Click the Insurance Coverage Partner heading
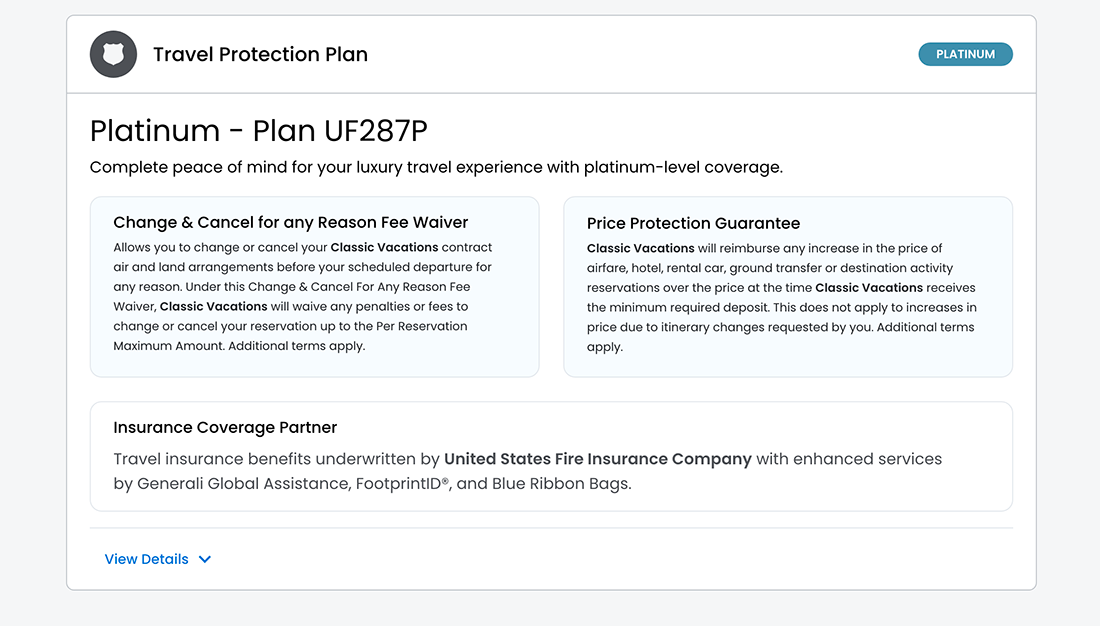Viewport: 1100px width, 626px height. coord(225,427)
